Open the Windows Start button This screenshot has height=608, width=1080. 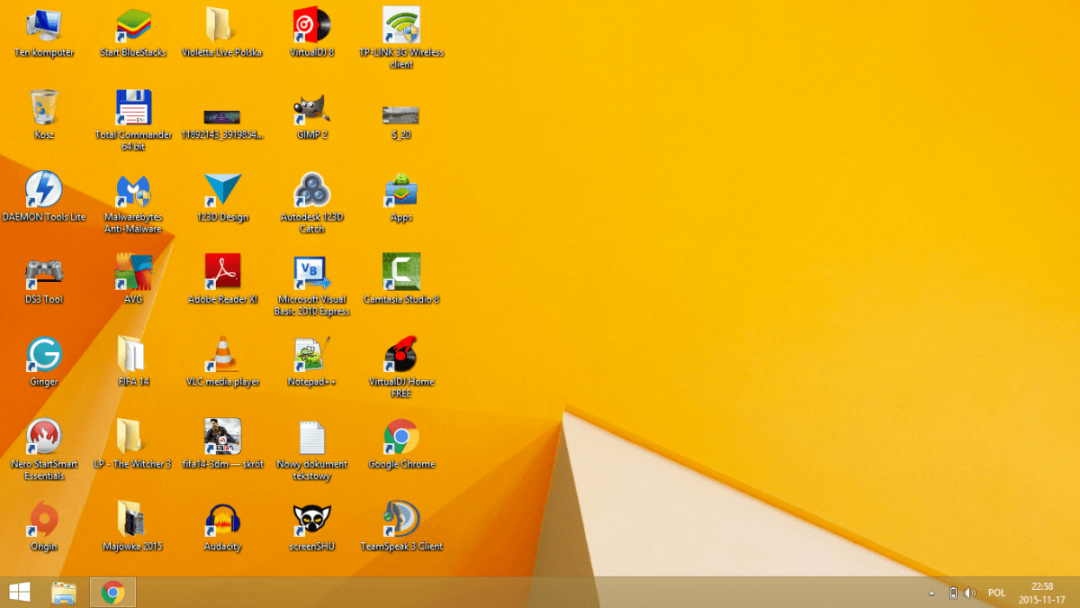coord(19,592)
